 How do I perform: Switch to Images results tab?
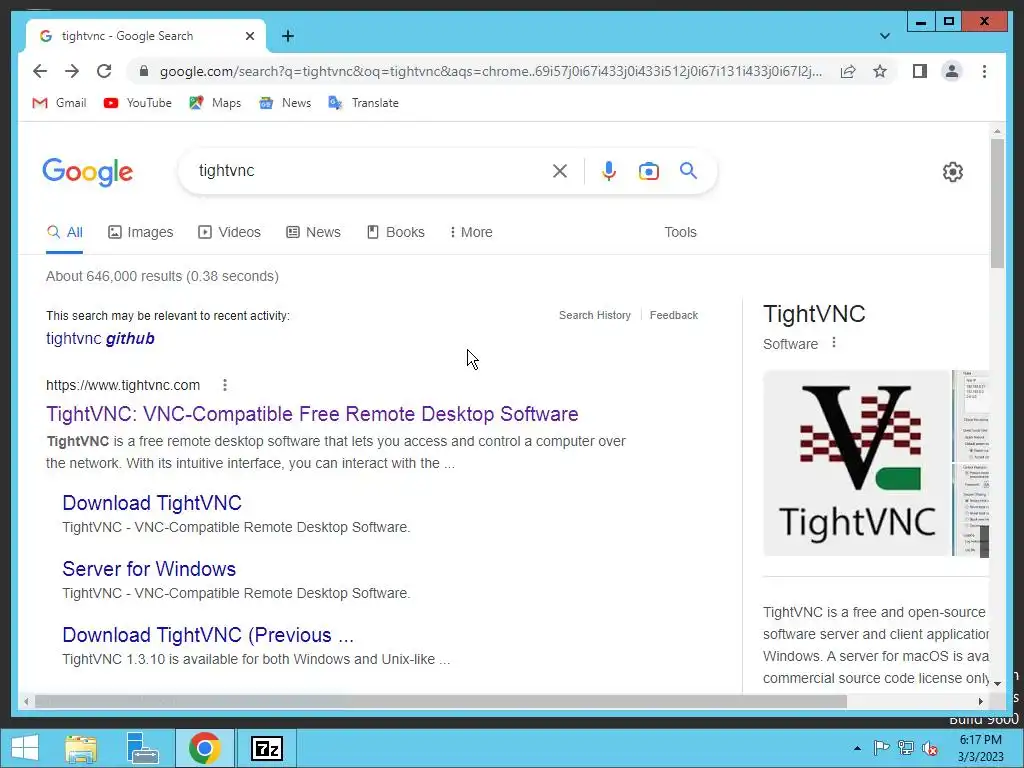[x=140, y=232]
